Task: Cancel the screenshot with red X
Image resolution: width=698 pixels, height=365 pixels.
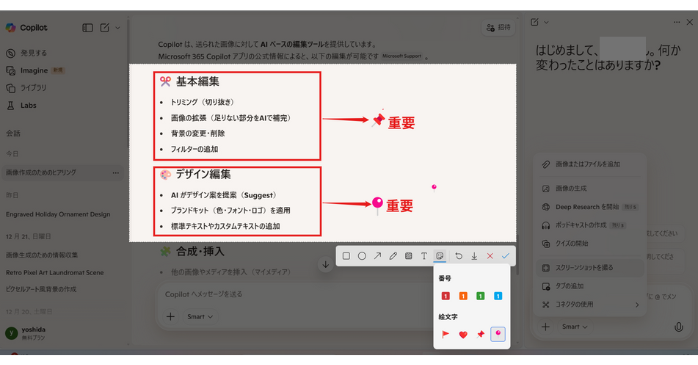Action: [490, 256]
